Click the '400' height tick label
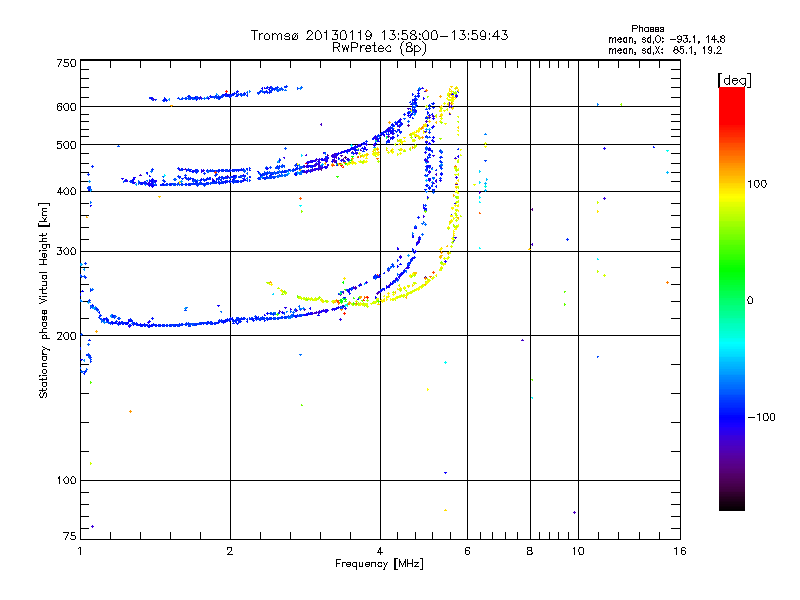This screenshot has height=600, width=800. click(x=67, y=192)
